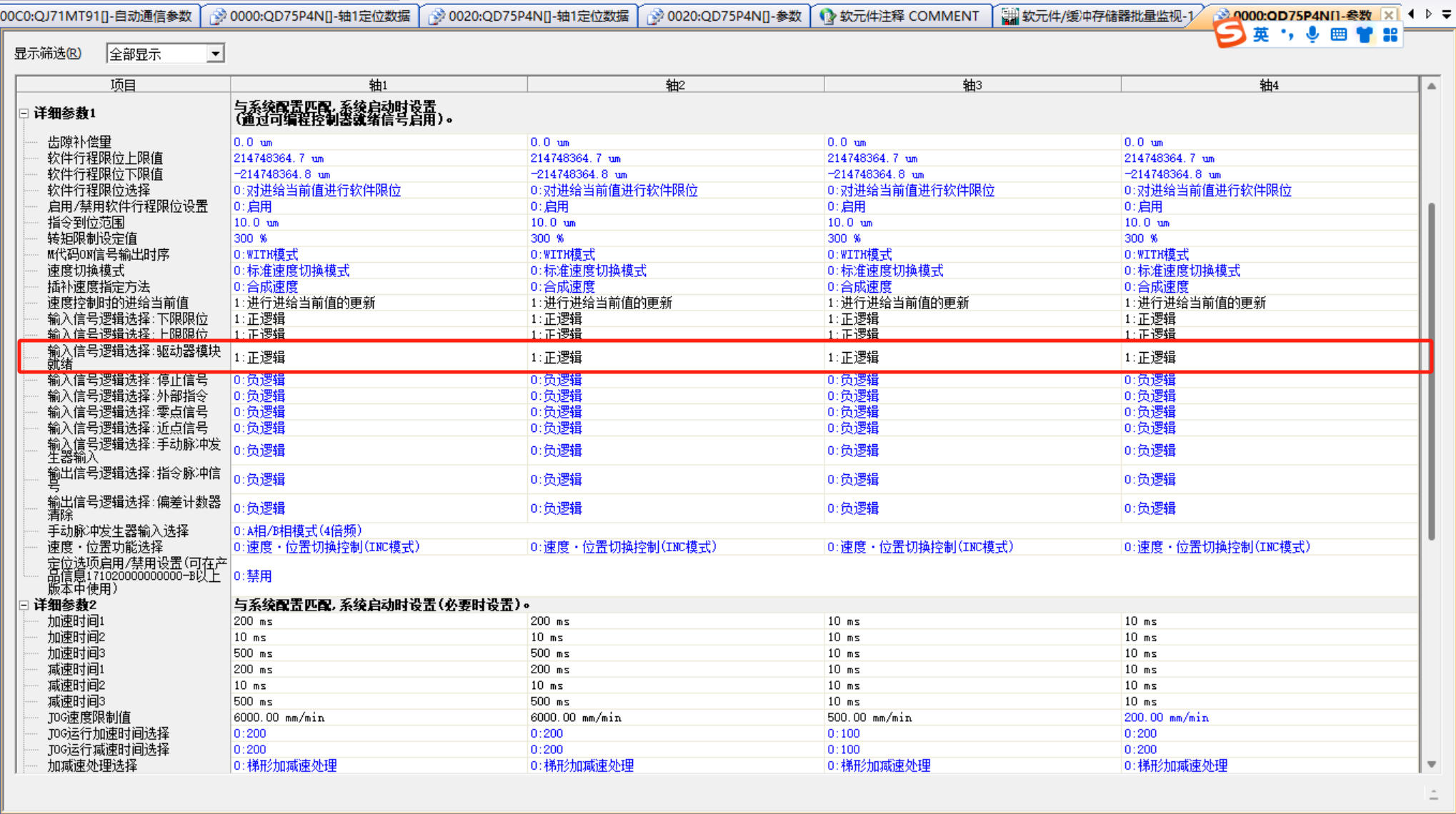Open the tab list dropdown arrow
The width and height of the screenshot is (1456, 814).
click(1447, 14)
